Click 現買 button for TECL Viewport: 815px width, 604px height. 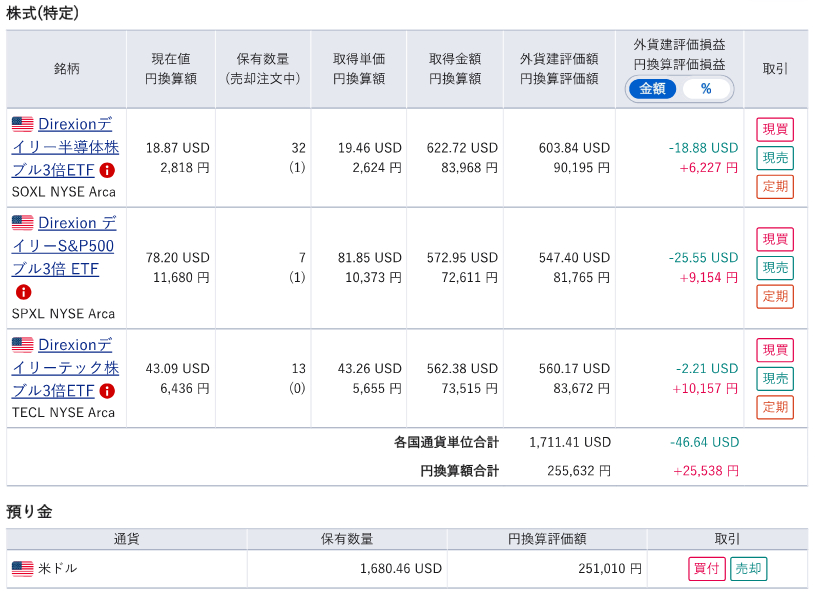(775, 350)
